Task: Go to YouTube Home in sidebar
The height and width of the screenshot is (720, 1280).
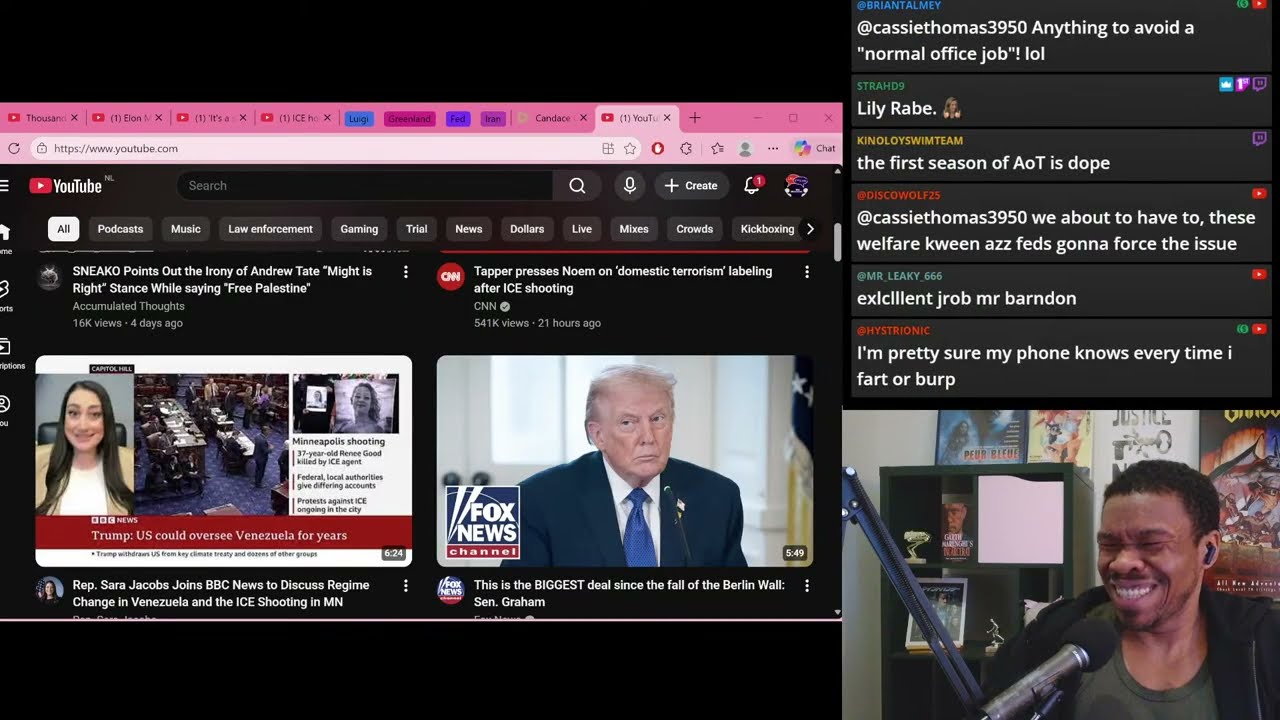Action: click(x=4, y=238)
